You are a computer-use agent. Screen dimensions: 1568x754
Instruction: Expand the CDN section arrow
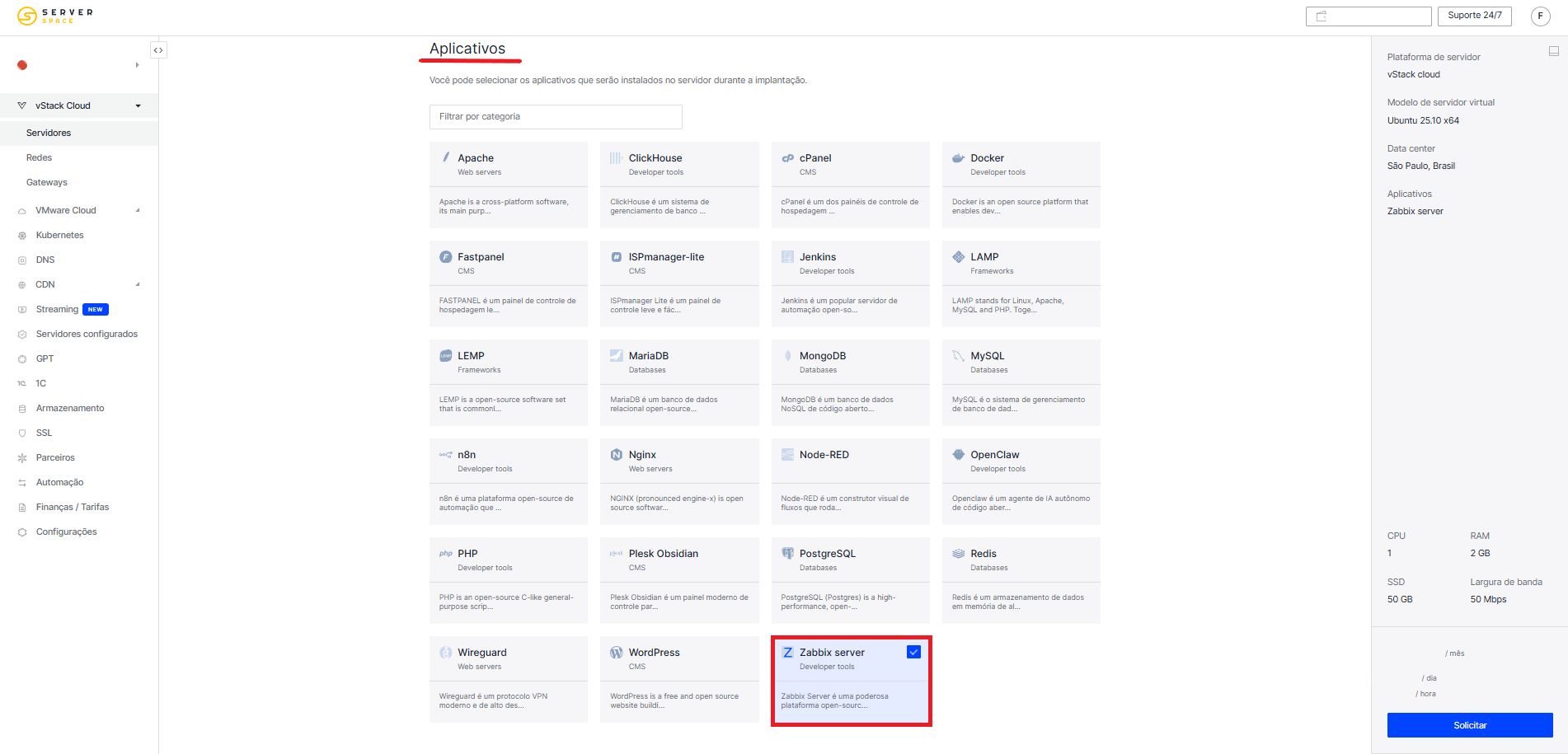tap(138, 284)
